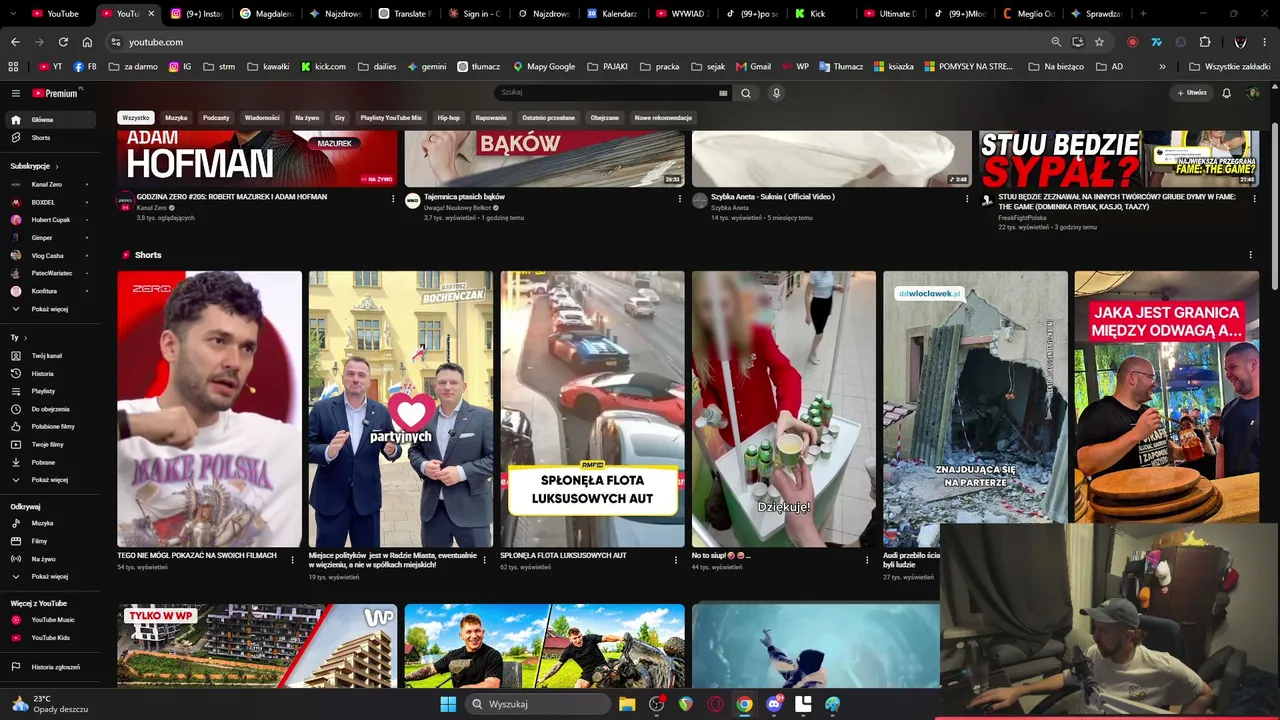
Task: Click the Windows taskbar Wyszukaj search box
Action: coord(538,704)
